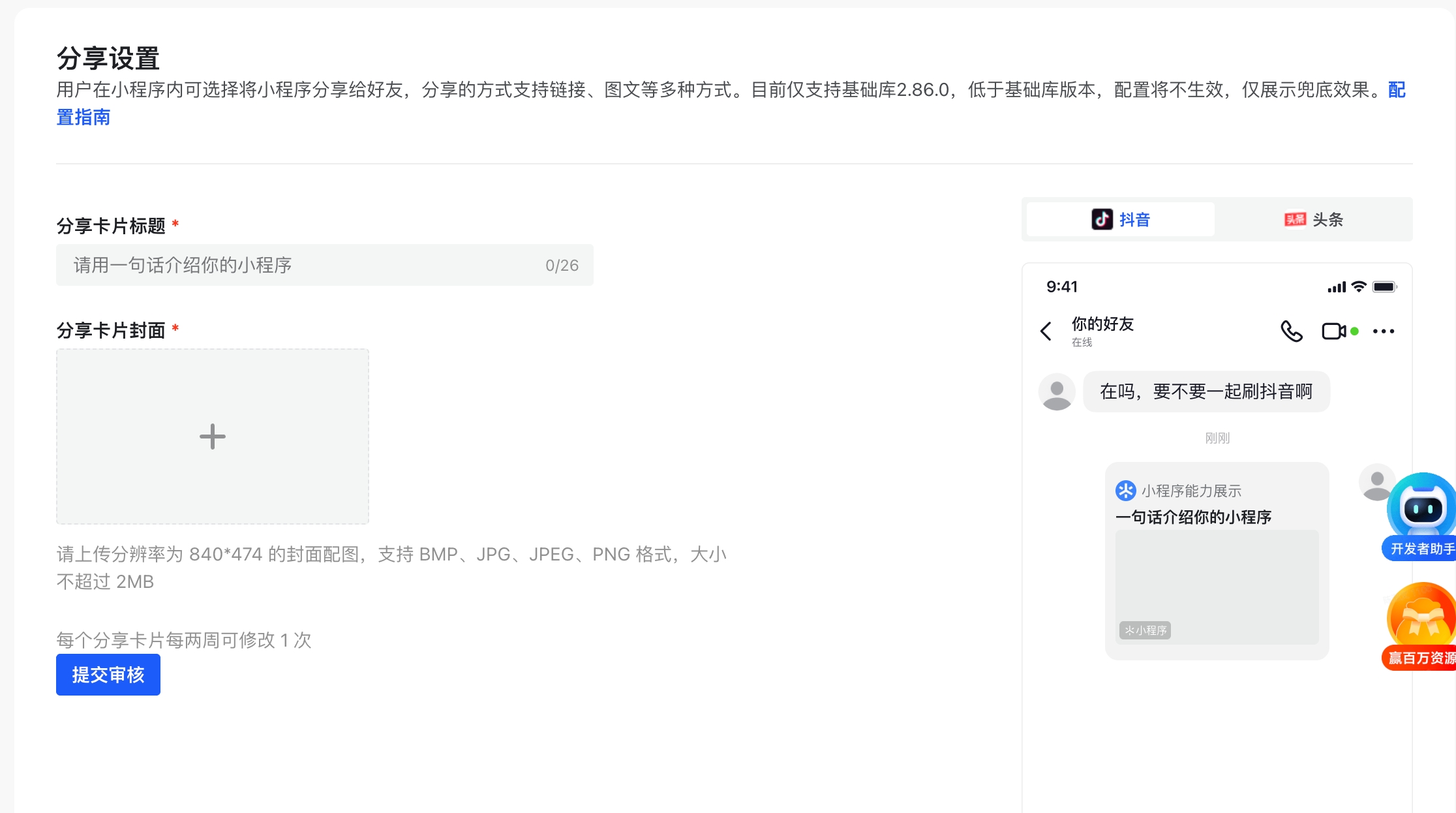Click the back arrow in chat preview
1456x813 pixels.
pyautogui.click(x=1046, y=331)
